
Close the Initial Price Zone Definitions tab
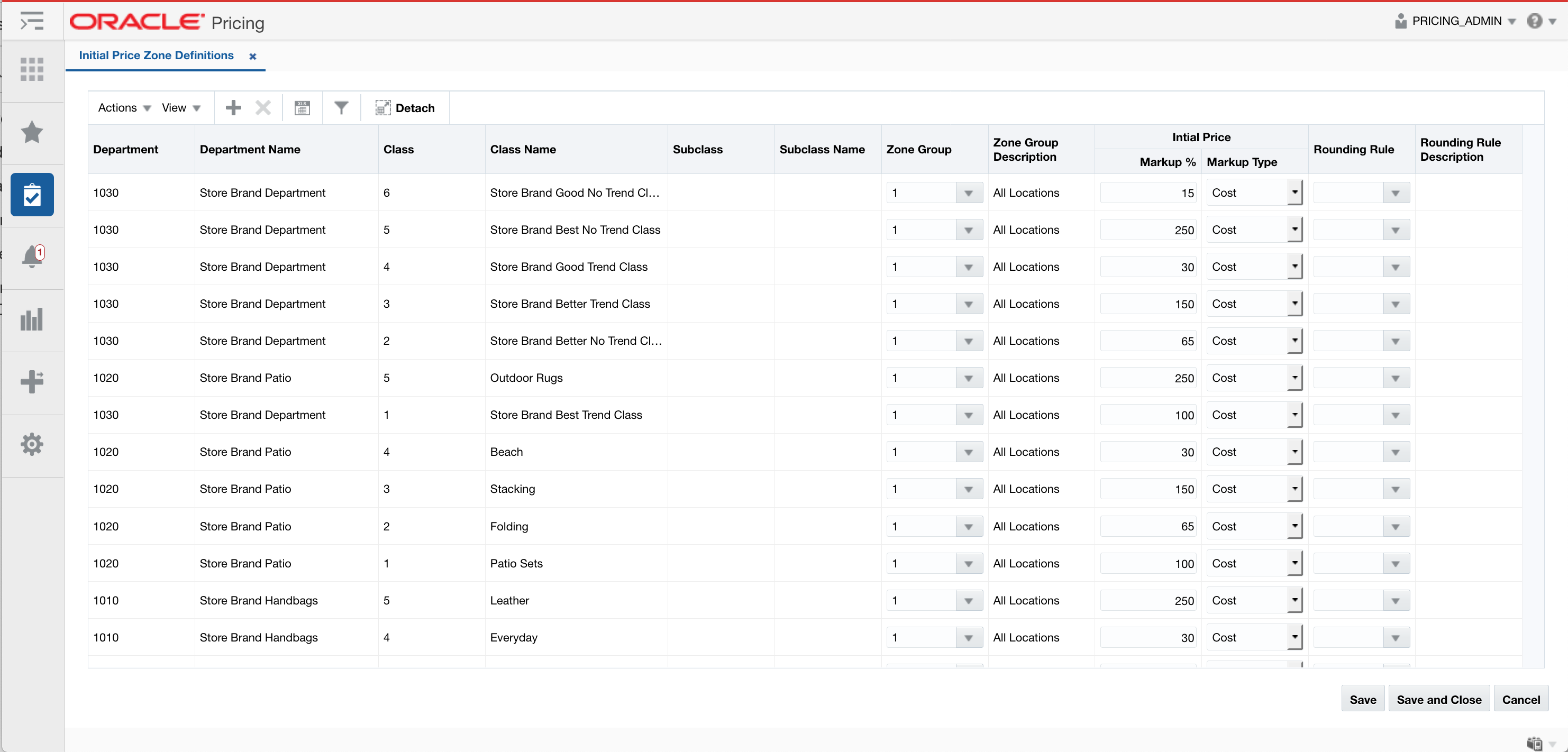click(x=253, y=56)
